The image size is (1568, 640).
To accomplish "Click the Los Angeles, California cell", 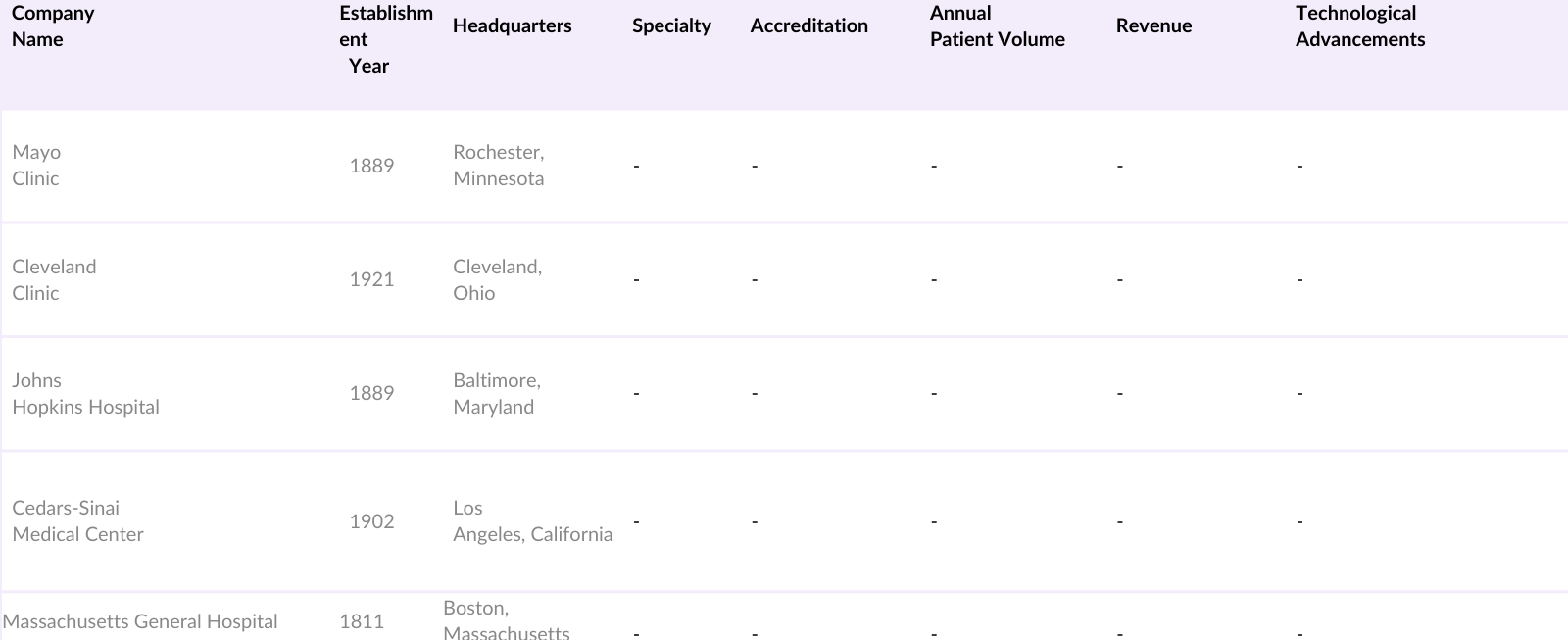I will (x=532, y=521).
